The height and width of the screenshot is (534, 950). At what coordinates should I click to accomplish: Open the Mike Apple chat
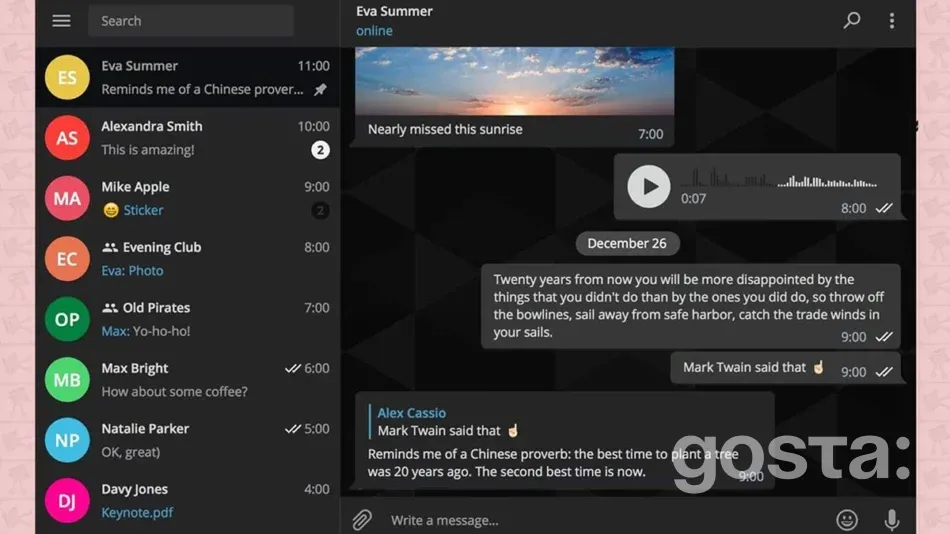(x=187, y=198)
